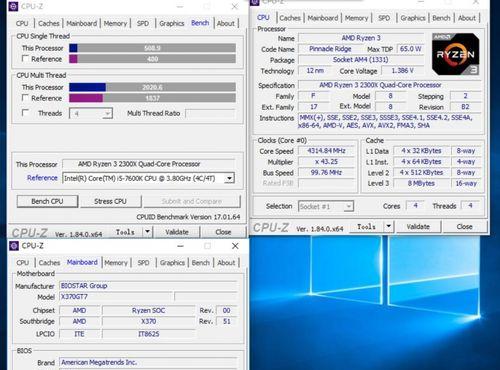Enable Multi Thread Reference checkbox
The width and height of the screenshot is (500, 370).
25,98
